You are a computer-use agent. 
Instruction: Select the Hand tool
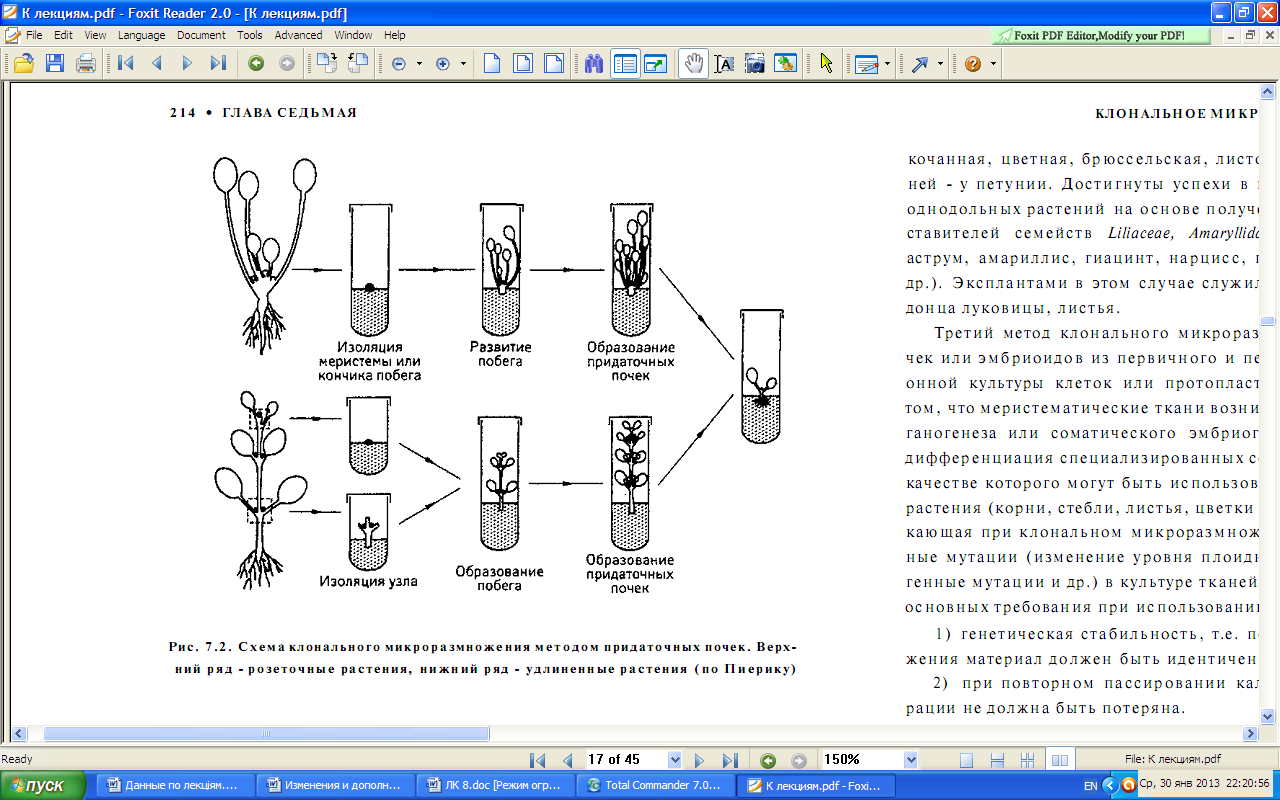click(692, 63)
